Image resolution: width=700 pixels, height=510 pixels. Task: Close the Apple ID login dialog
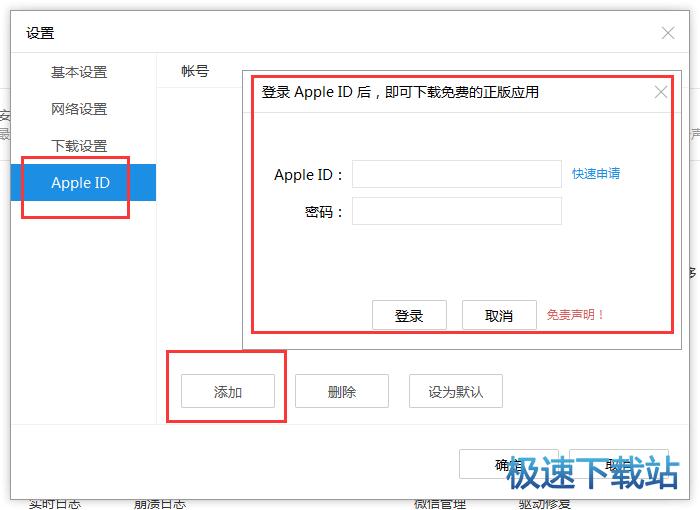click(661, 92)
